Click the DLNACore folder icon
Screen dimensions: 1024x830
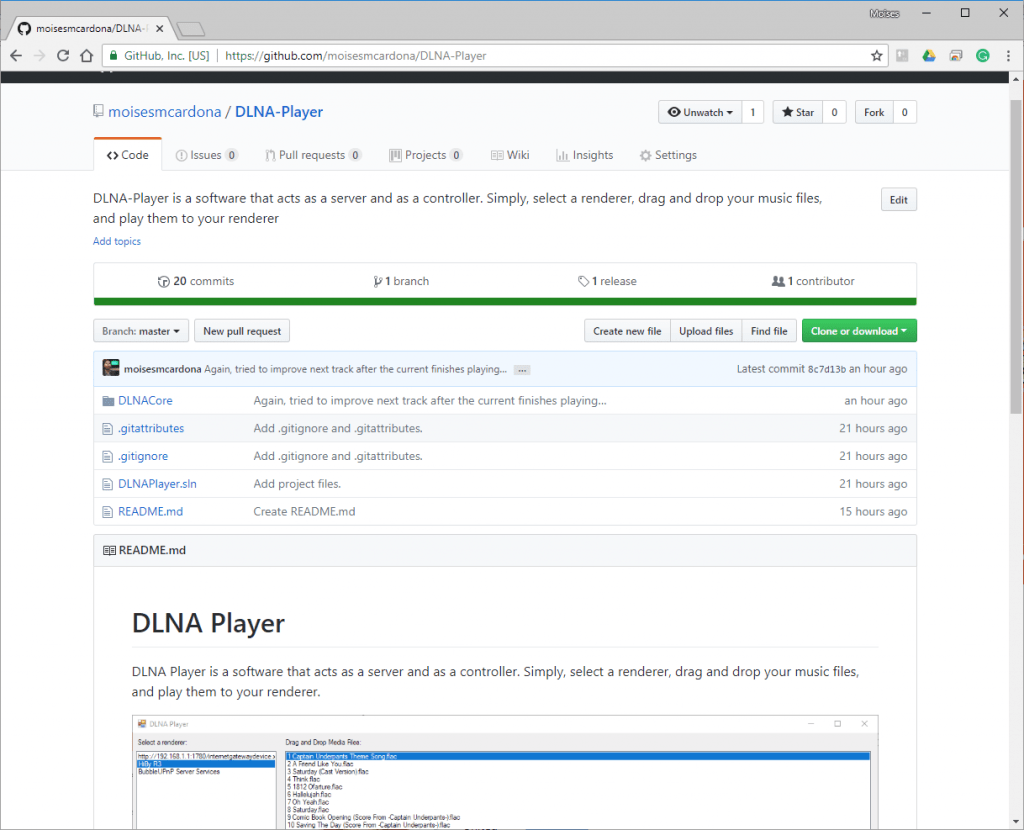[x=108, y=401]
